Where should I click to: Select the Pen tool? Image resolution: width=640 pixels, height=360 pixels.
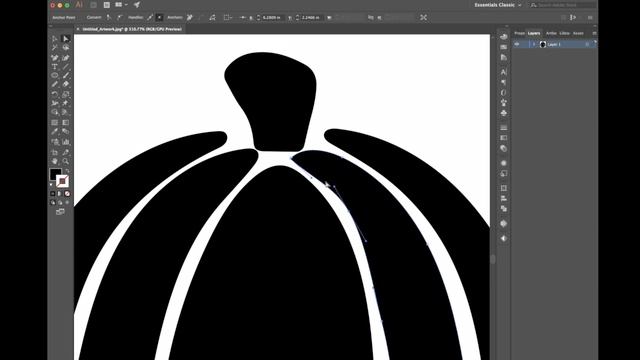(x=55, y=58)
